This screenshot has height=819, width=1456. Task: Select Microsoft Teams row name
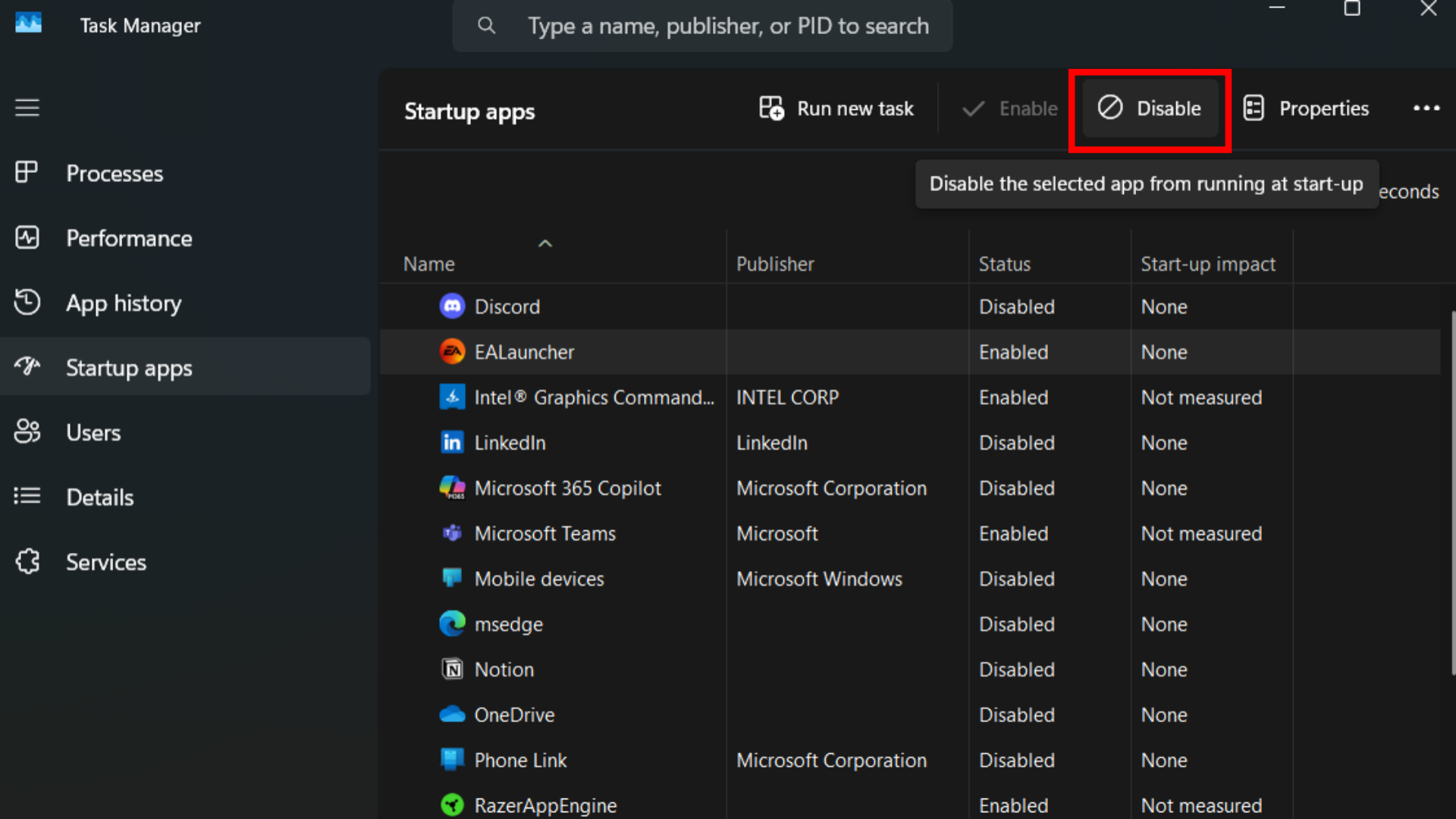(x=544, y=533)
